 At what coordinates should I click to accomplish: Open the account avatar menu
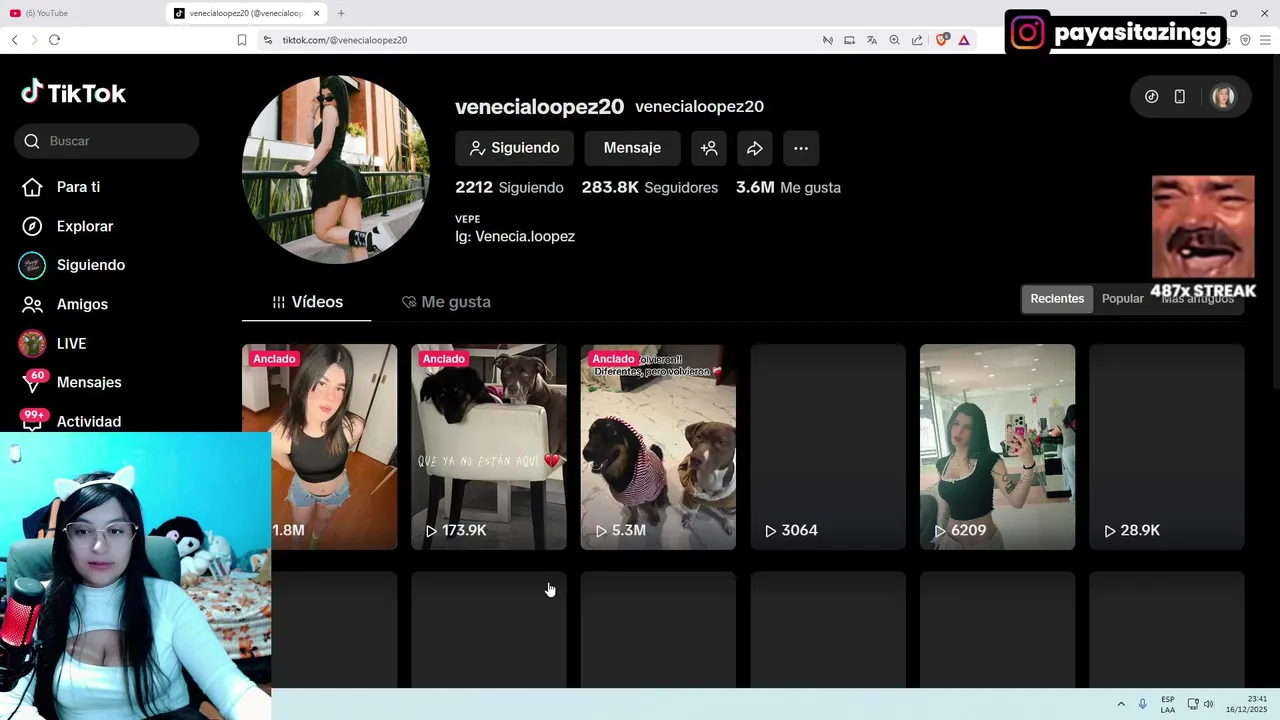tap(1223, 97)
